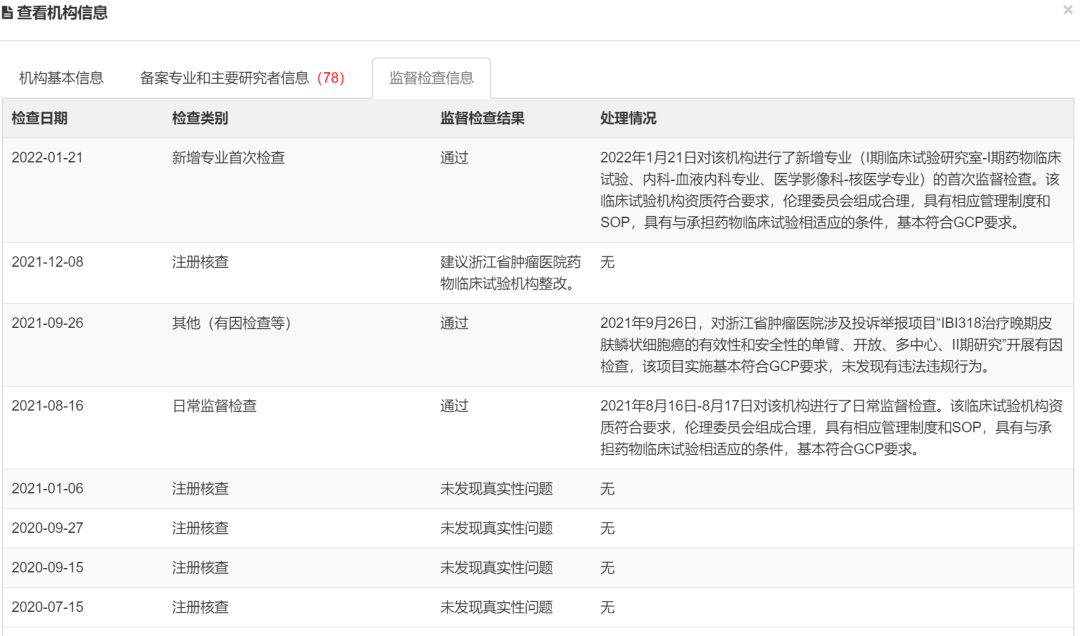
Task: Select the 2021-01-06 inspection date cell
Action: coord(47,489)
